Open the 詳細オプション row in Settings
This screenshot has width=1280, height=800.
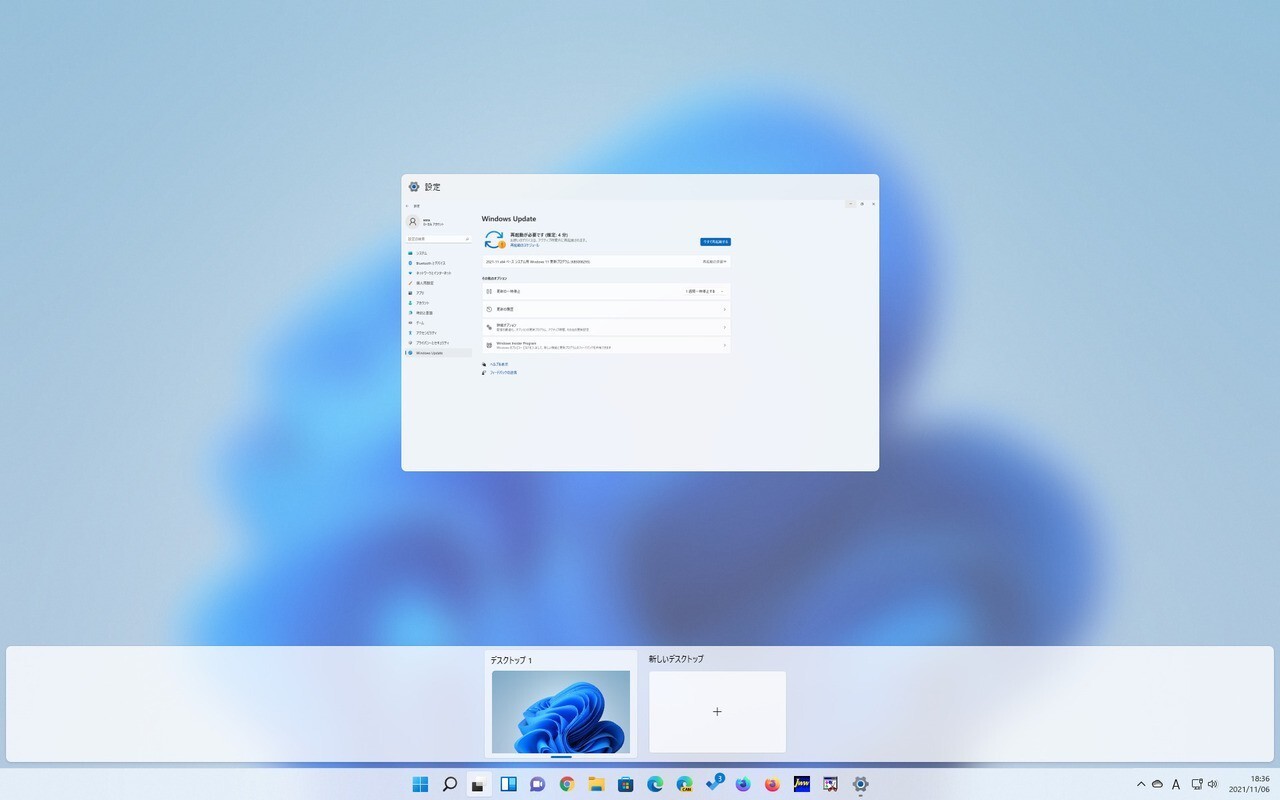click(x=606, y=327)
